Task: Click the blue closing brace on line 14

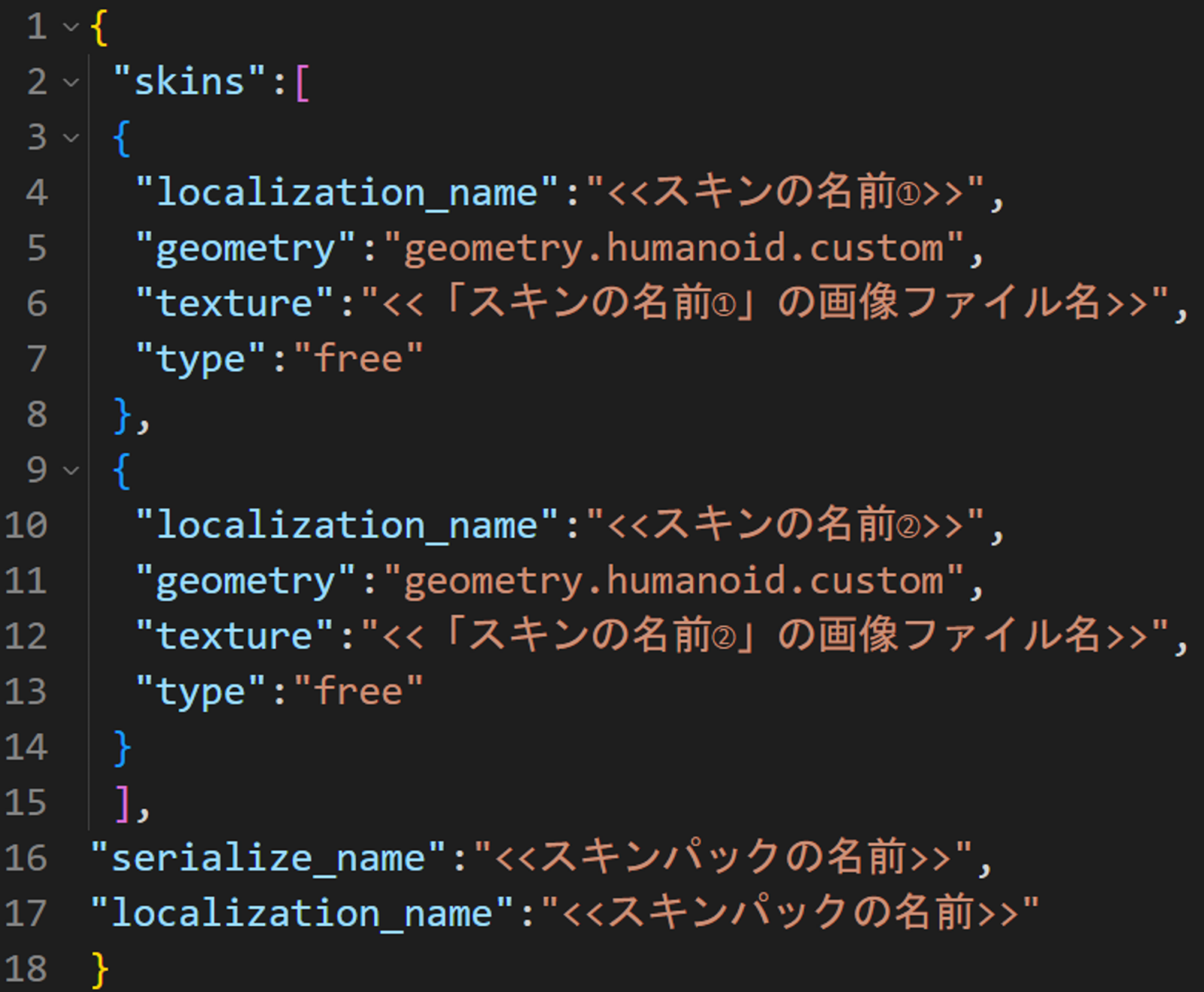Action: (122, 747)
